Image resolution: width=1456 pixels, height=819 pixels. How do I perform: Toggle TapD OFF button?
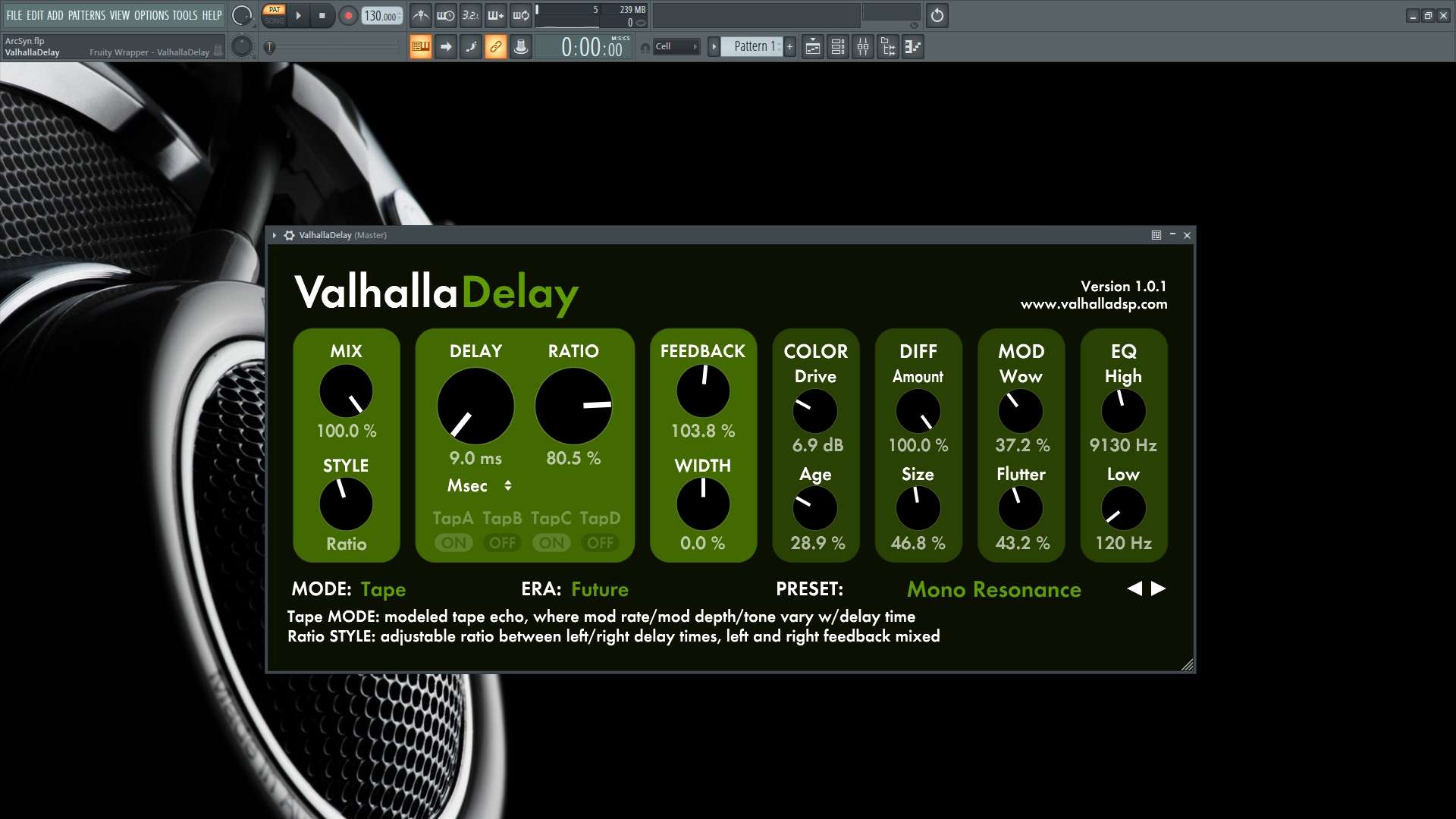tap(600, 543)
